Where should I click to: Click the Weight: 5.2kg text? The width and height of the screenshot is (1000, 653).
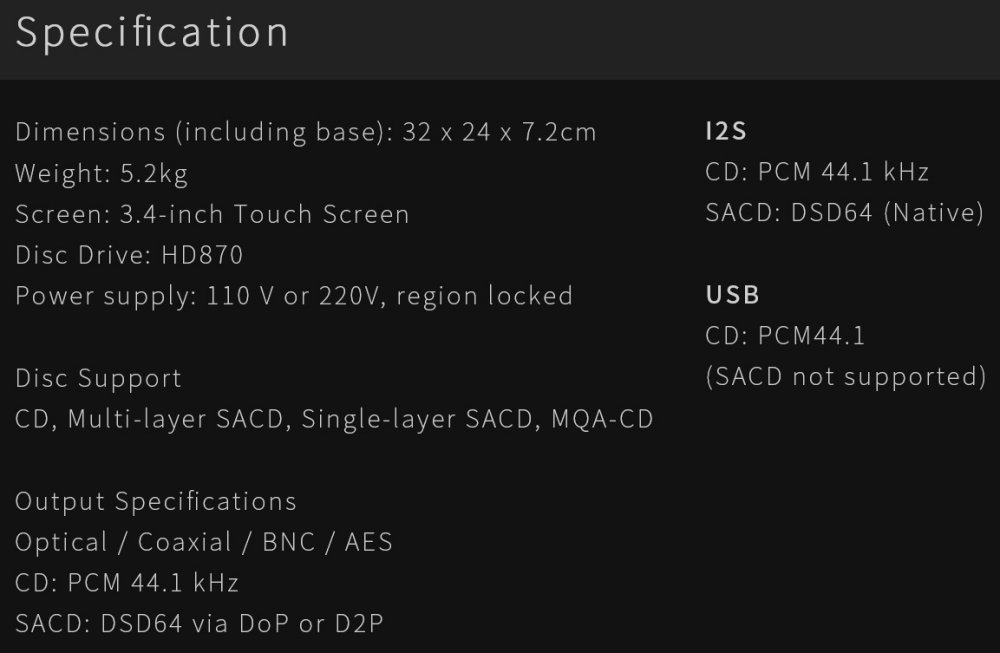point(102,173)
